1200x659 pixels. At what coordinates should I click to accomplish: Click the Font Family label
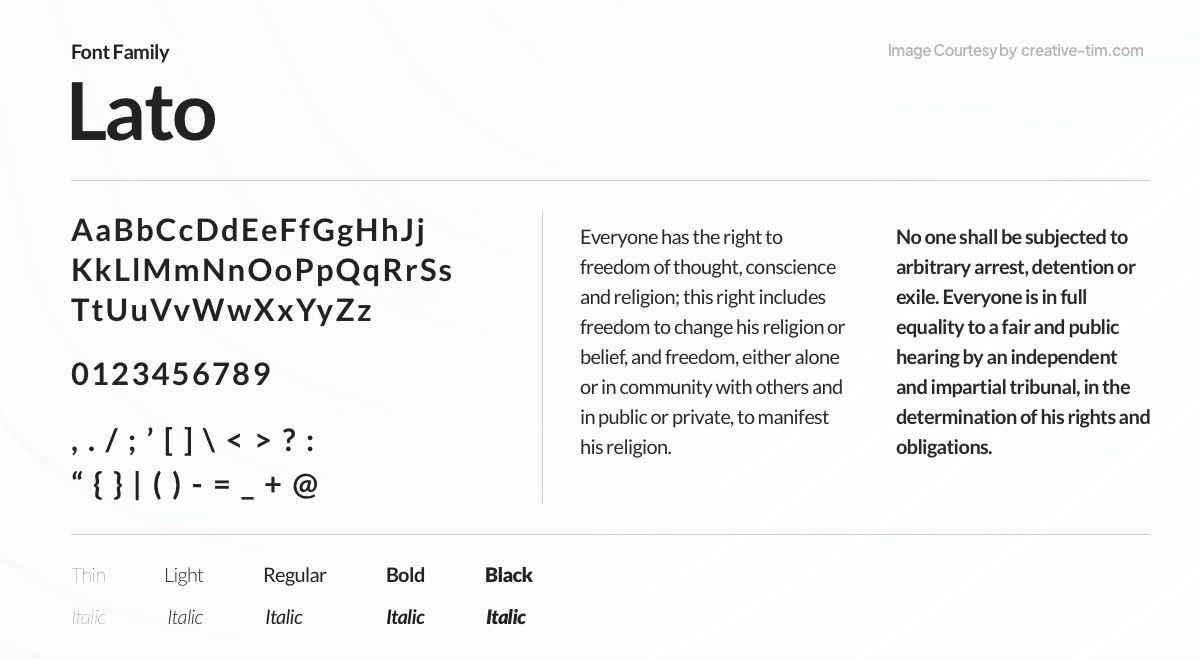coord(120,52)
